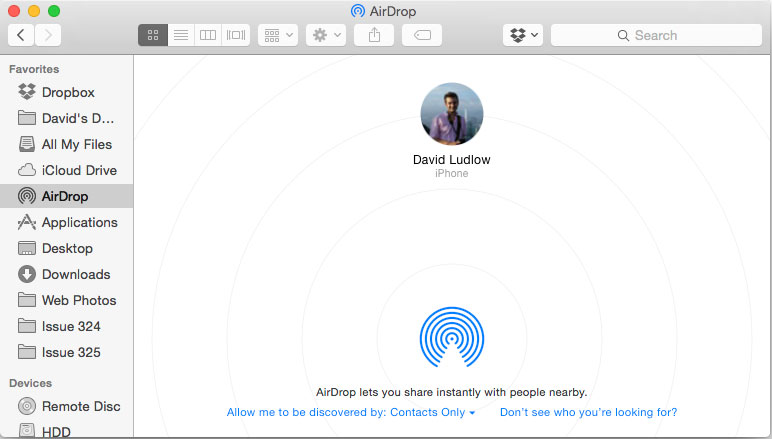The width and height of the screenshot is (772, 439).
Task: Select AirDrop in the sidebar
Action: coord(66,196)
